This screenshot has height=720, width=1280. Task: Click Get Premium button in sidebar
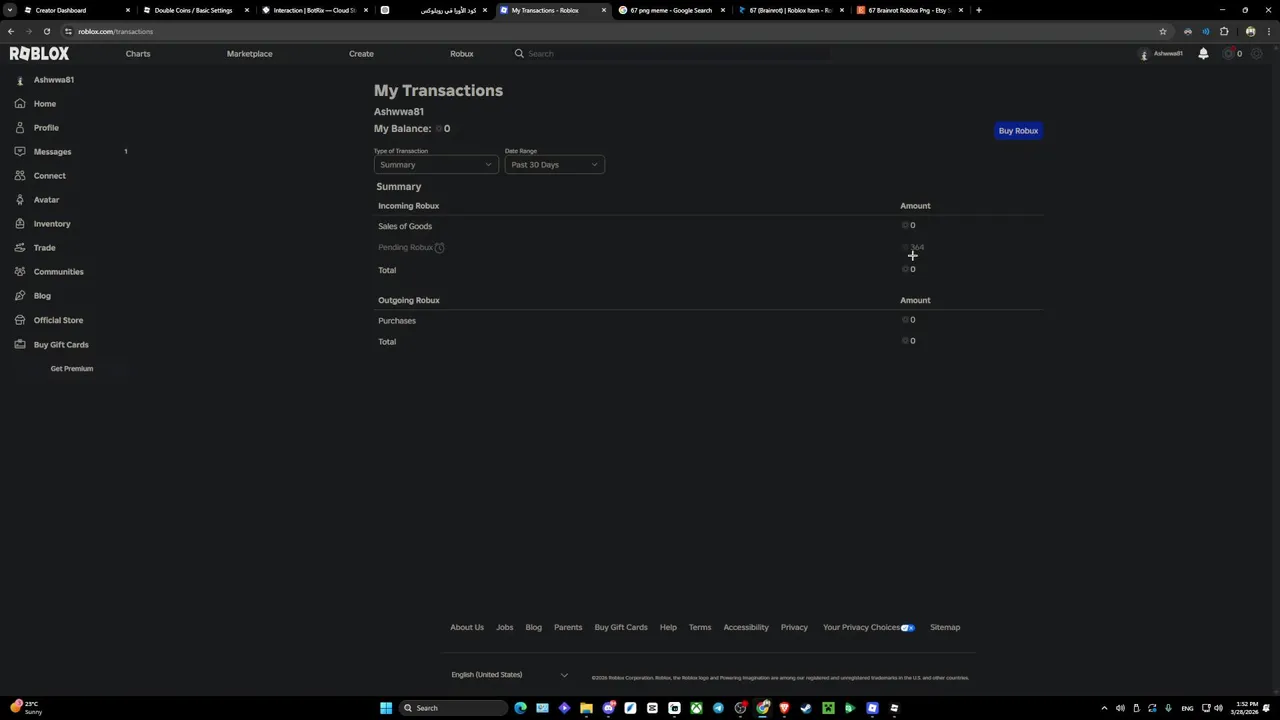tap(72, 368)
